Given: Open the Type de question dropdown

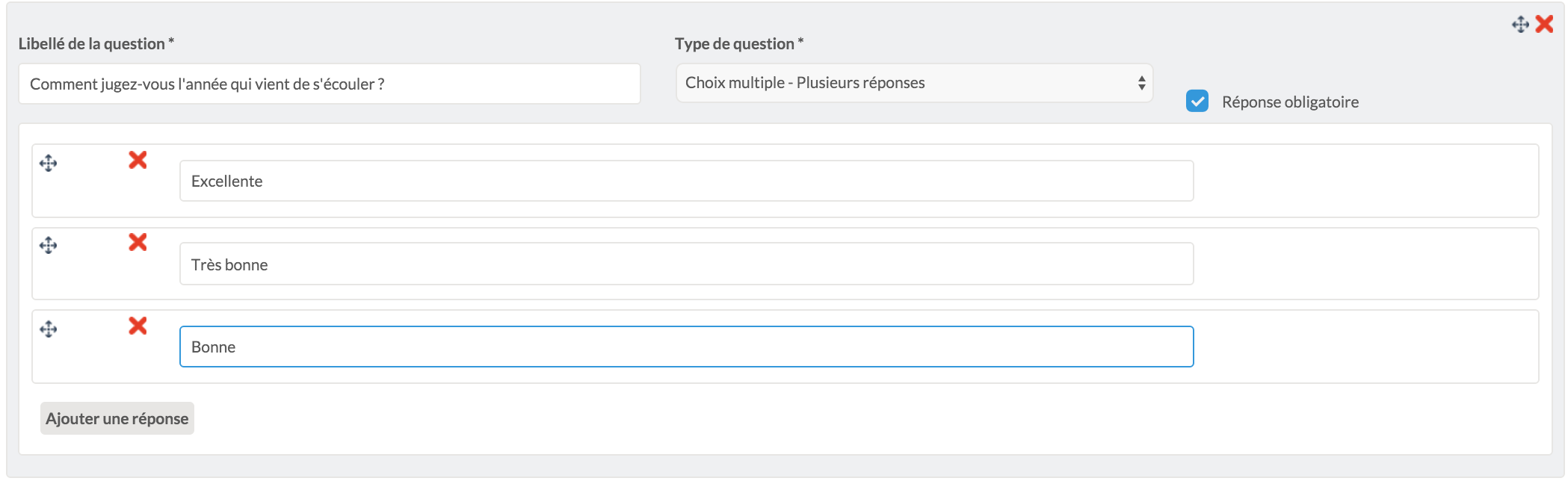Looking at the screenshot, I should click(x=914, y=83).
